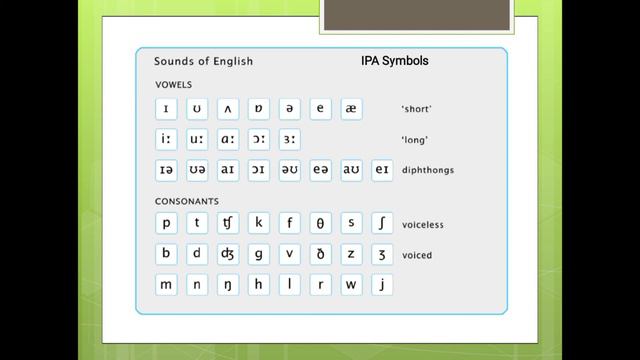Click the consonant m tile
The image size is (640, 360).
(166, 284)
